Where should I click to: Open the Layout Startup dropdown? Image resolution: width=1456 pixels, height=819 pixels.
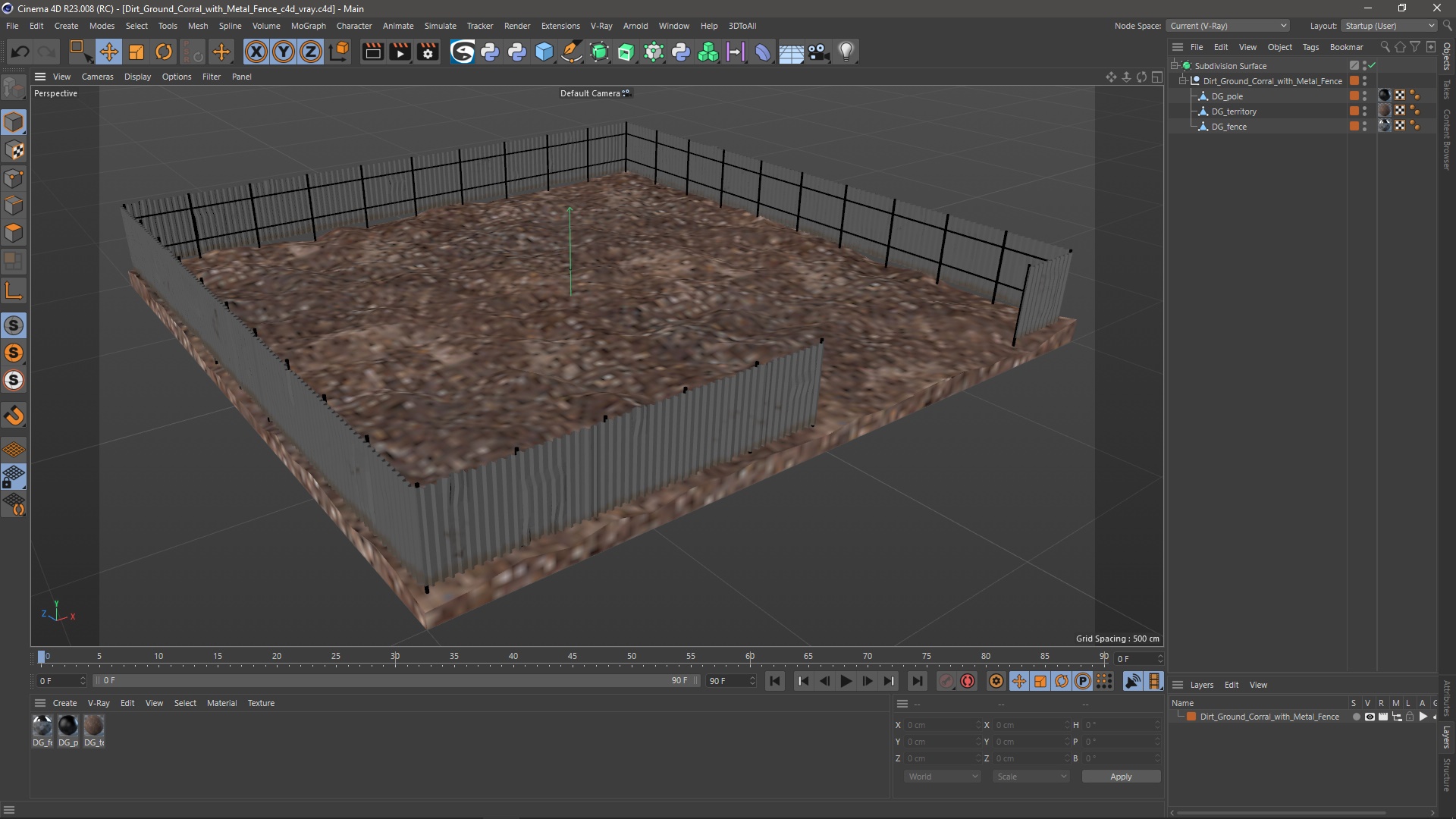[x=1389, y=26]
